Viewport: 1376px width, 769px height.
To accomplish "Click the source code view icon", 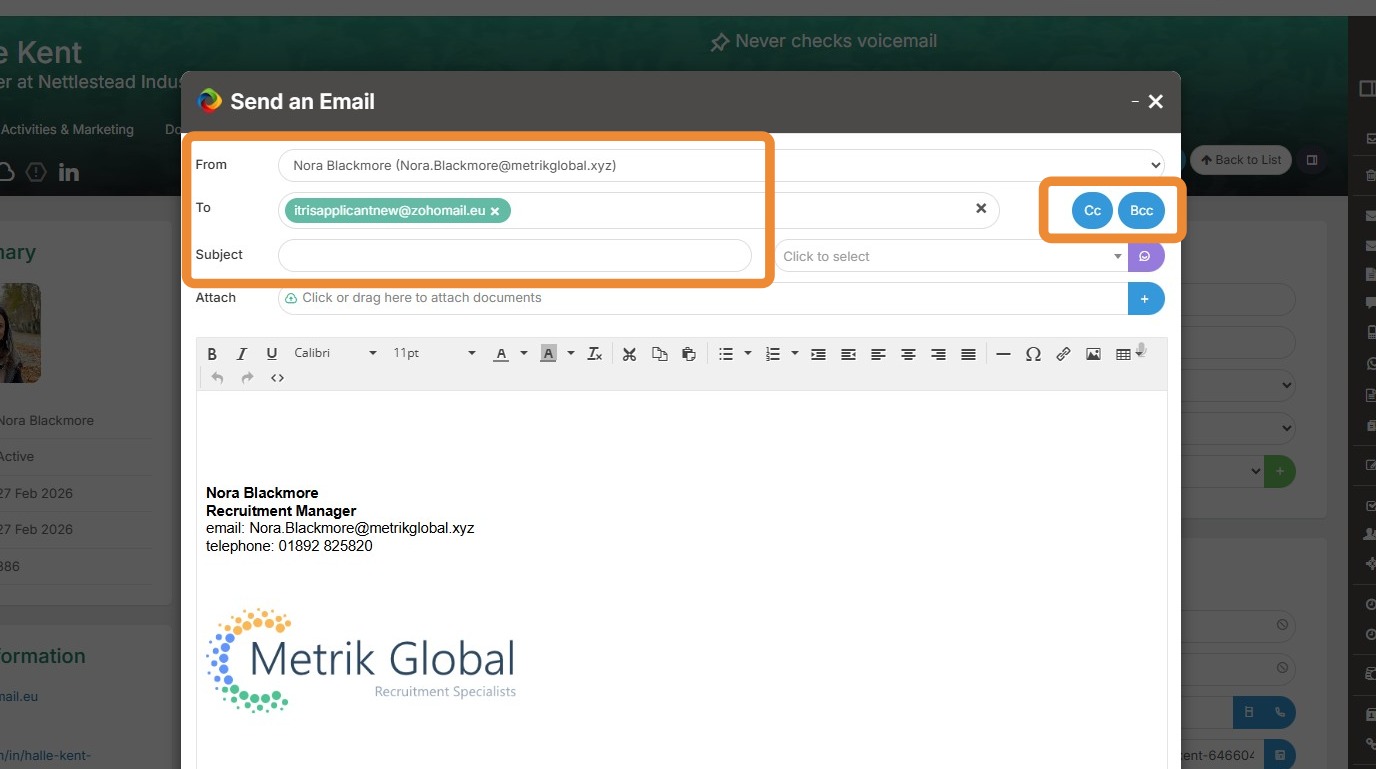I will tap(277, 378).
